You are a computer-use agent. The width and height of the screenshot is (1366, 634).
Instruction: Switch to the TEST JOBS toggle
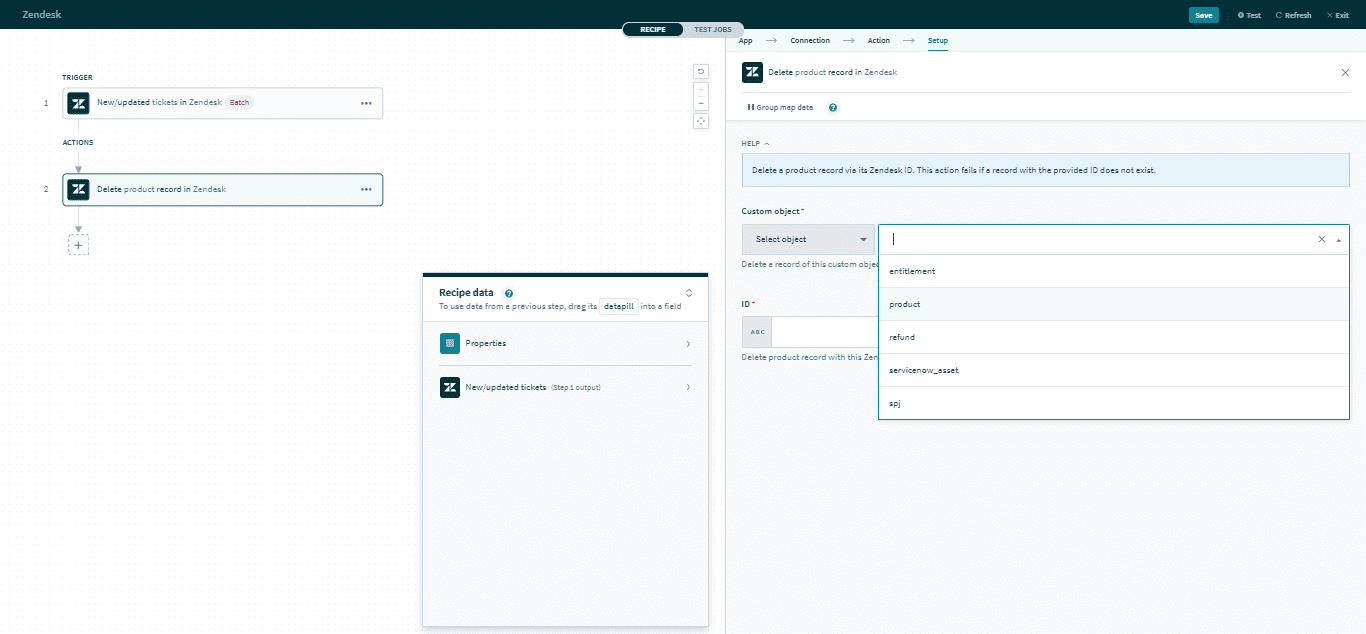[713, 29]
